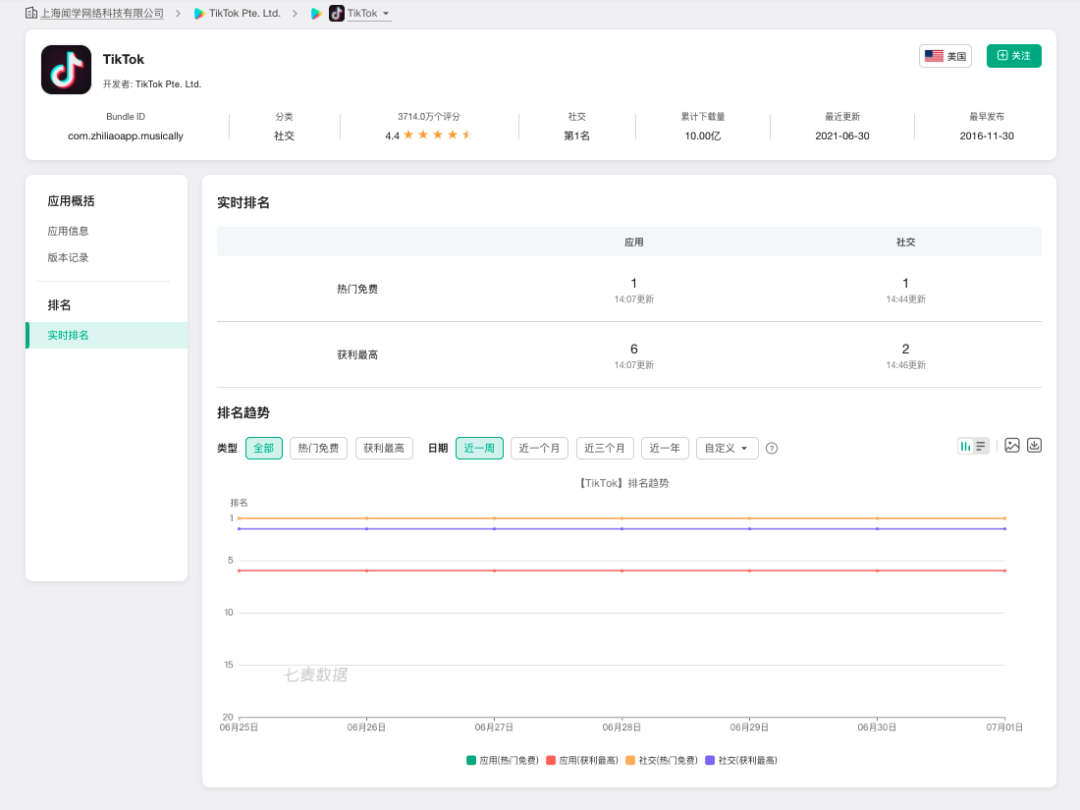Click the 关注 follow button
Viewport: 1080px width, 810px height.
1013,56
